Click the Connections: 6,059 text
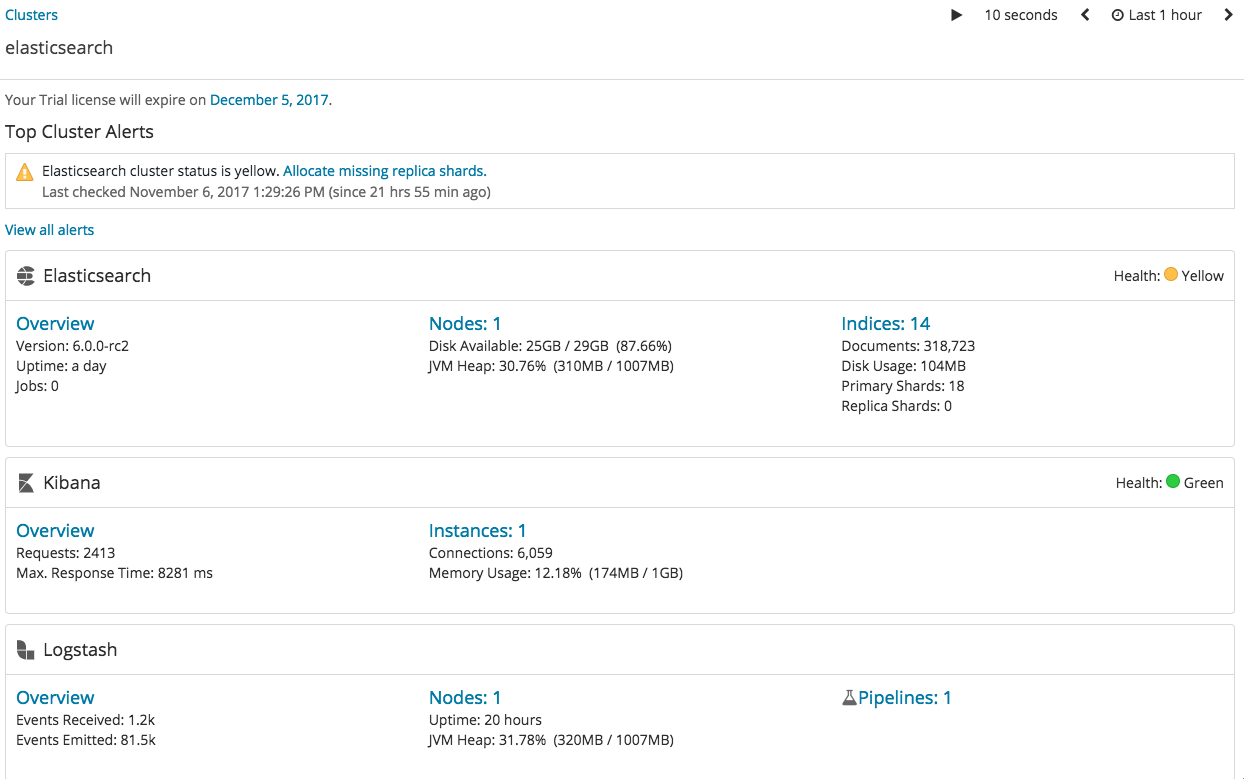 pyautogui.click(x=491, y=553)
